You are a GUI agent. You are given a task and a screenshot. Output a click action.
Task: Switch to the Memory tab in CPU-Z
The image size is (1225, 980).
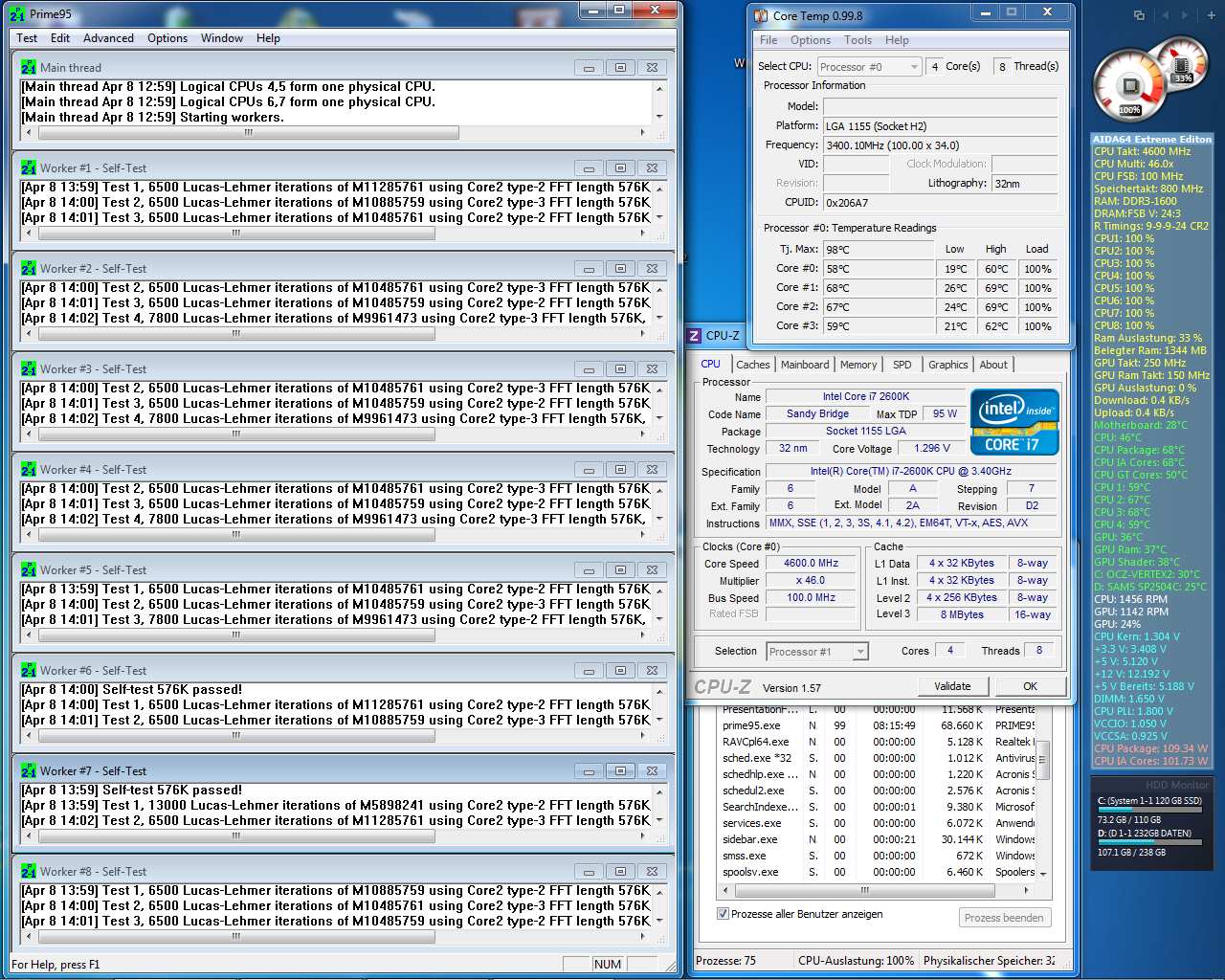pyautogui.click(x=858, y=365)
